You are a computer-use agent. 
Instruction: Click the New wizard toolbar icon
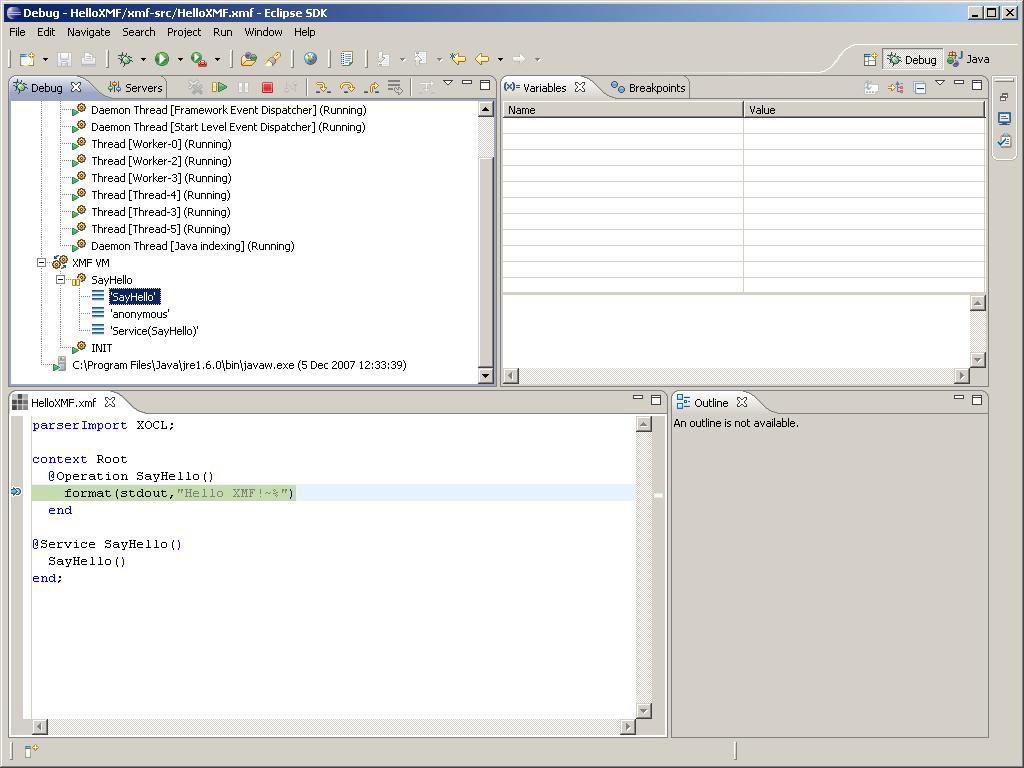[27, 59]
